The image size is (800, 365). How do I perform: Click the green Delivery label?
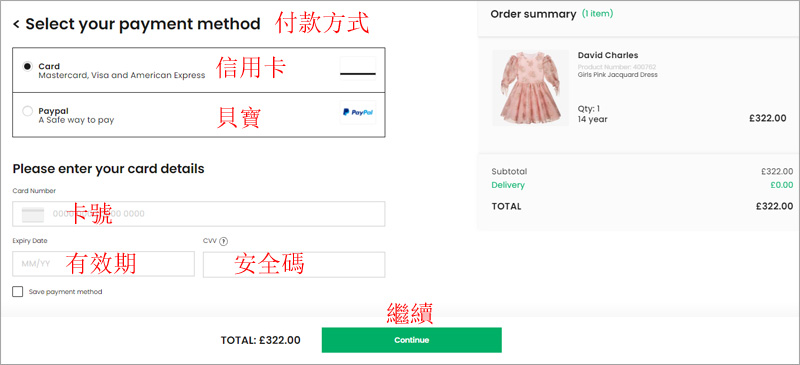pyautogui.click(x=508, y=185)
